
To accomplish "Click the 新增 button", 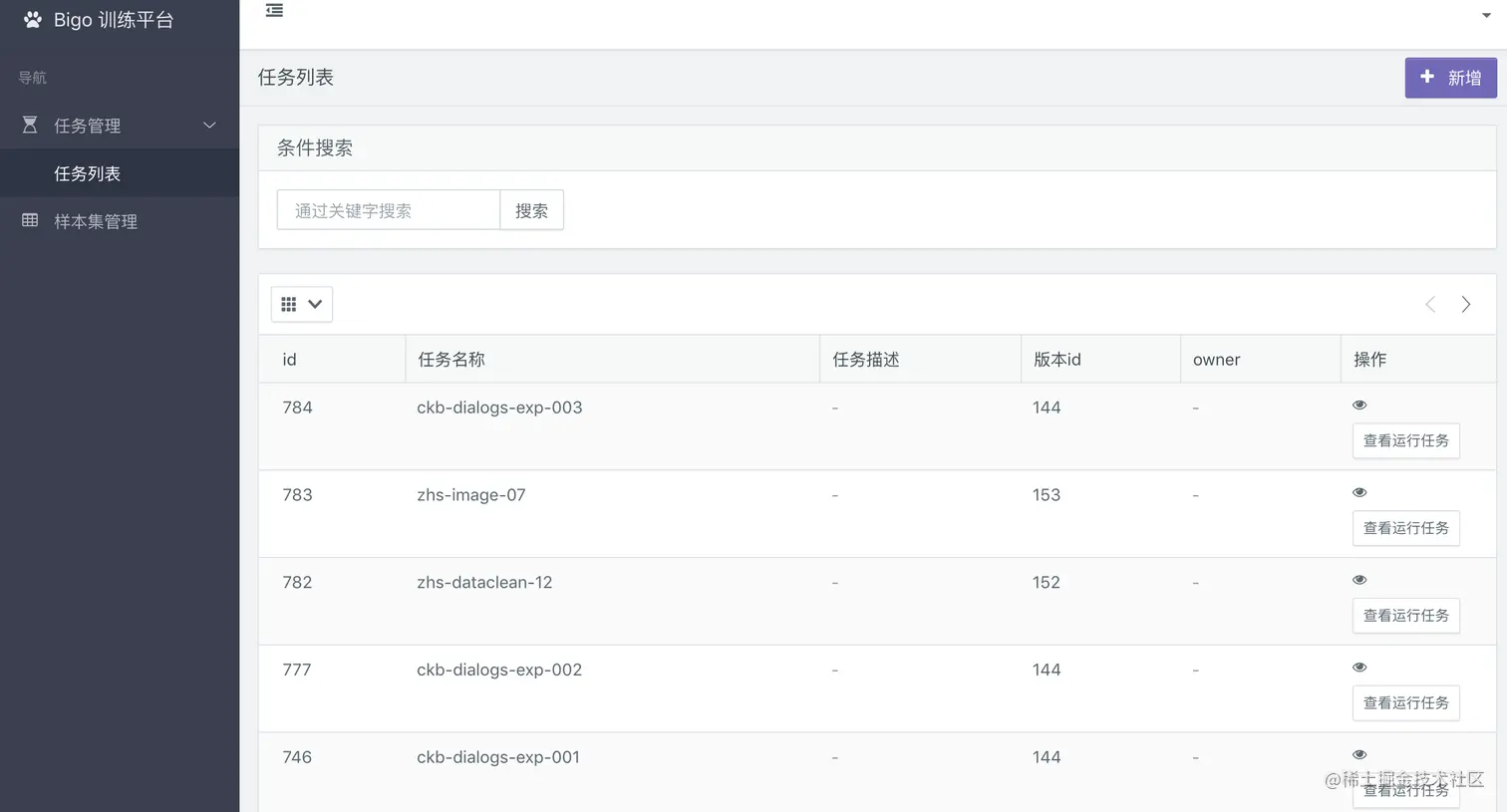I will click(1450, 78).
